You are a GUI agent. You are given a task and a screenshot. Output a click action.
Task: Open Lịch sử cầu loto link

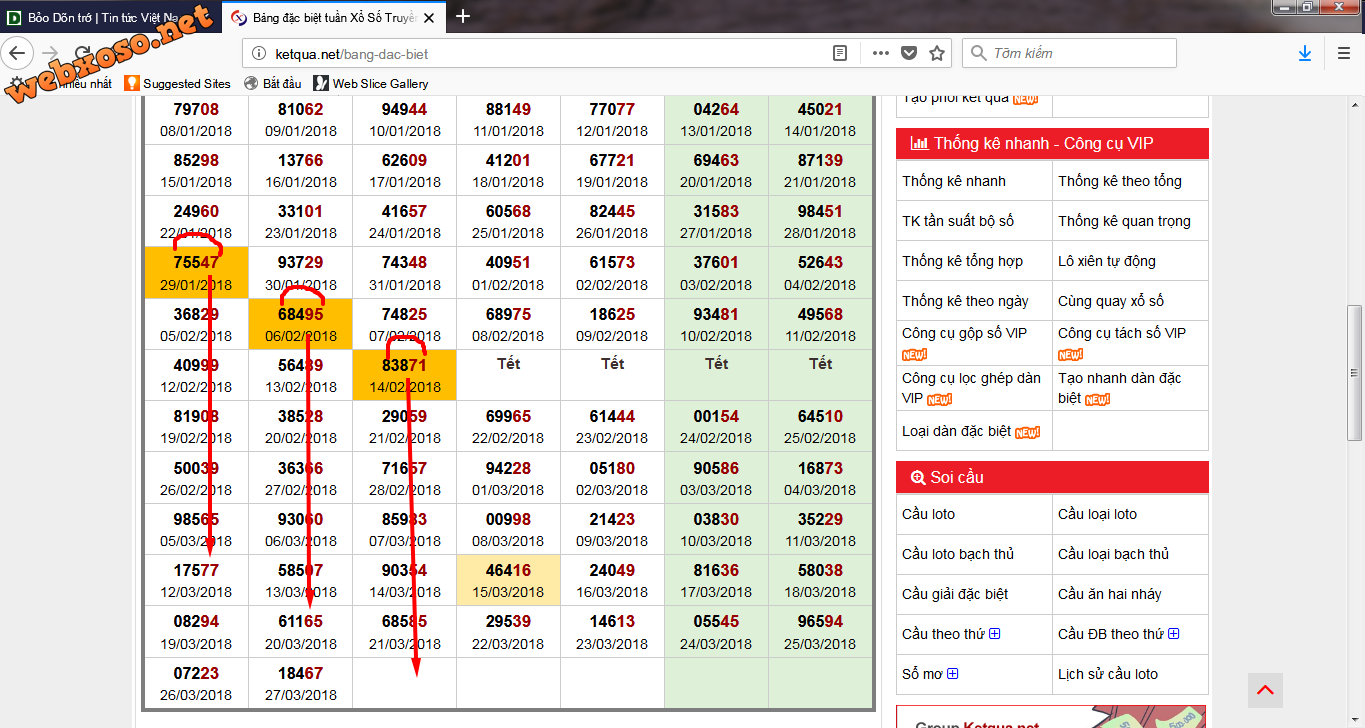coord(1108,674)
